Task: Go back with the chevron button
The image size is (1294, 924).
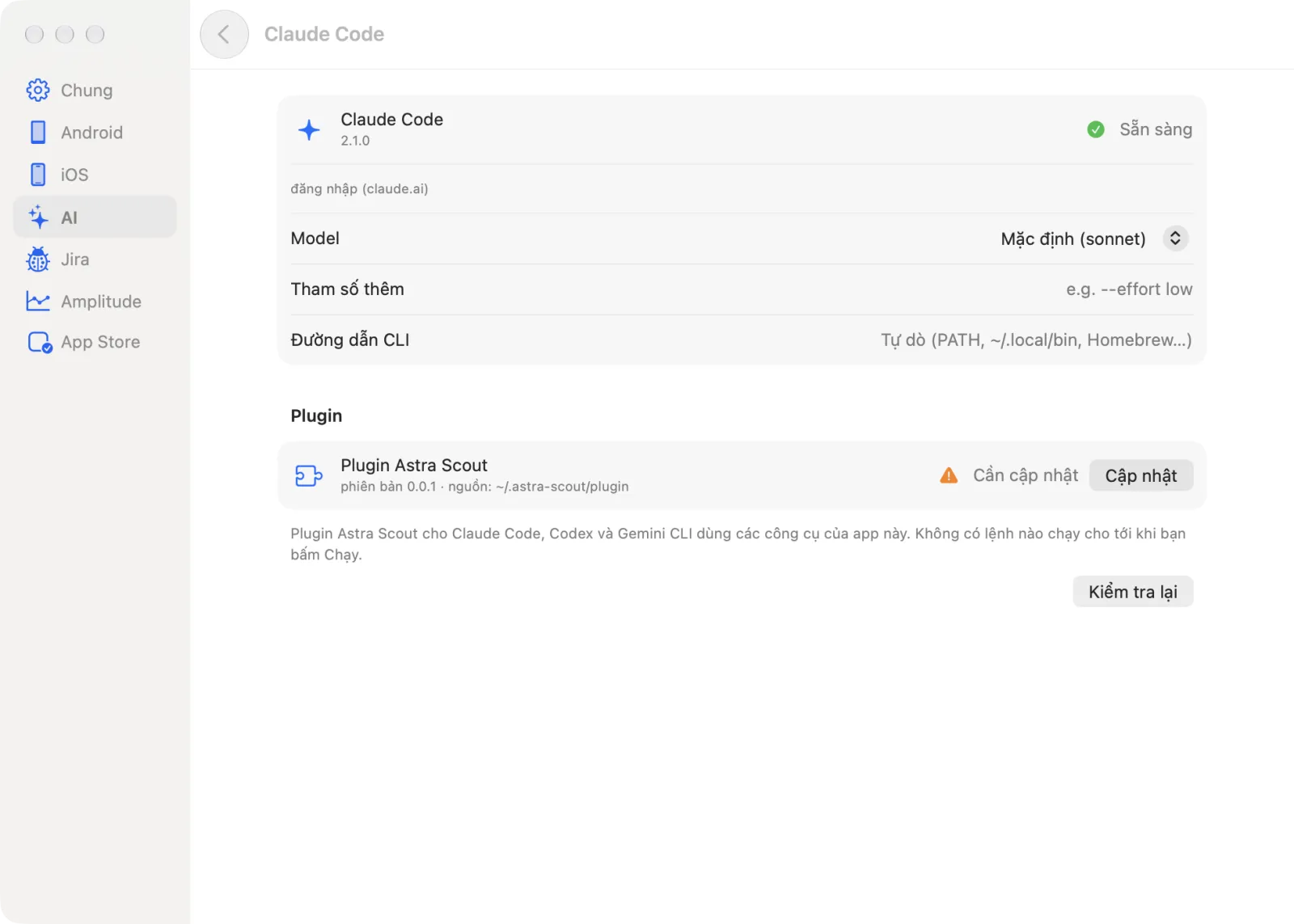Action: (224, 34)
